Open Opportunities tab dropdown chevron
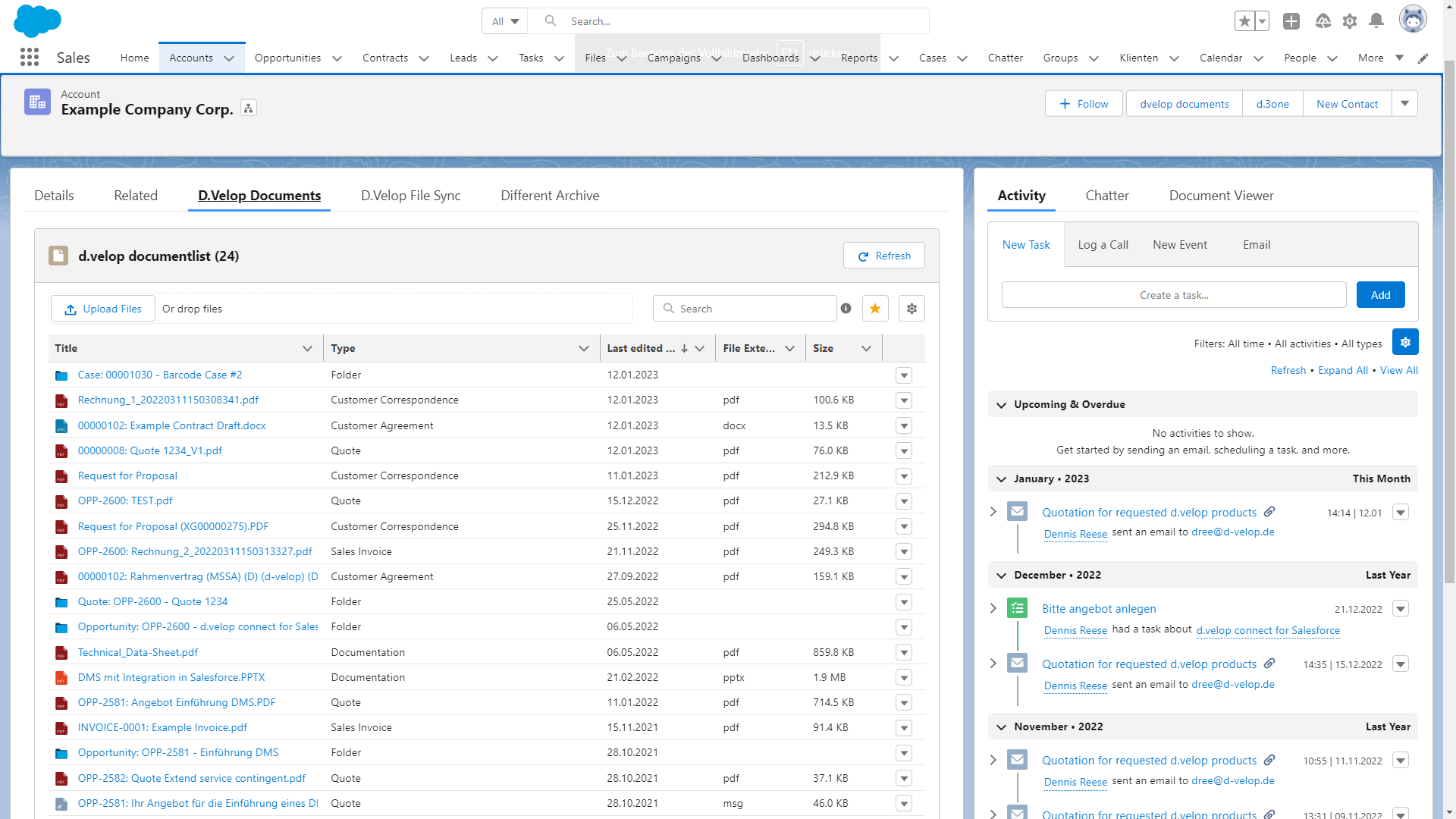The image size is (1456, 819). click(337, 58)
